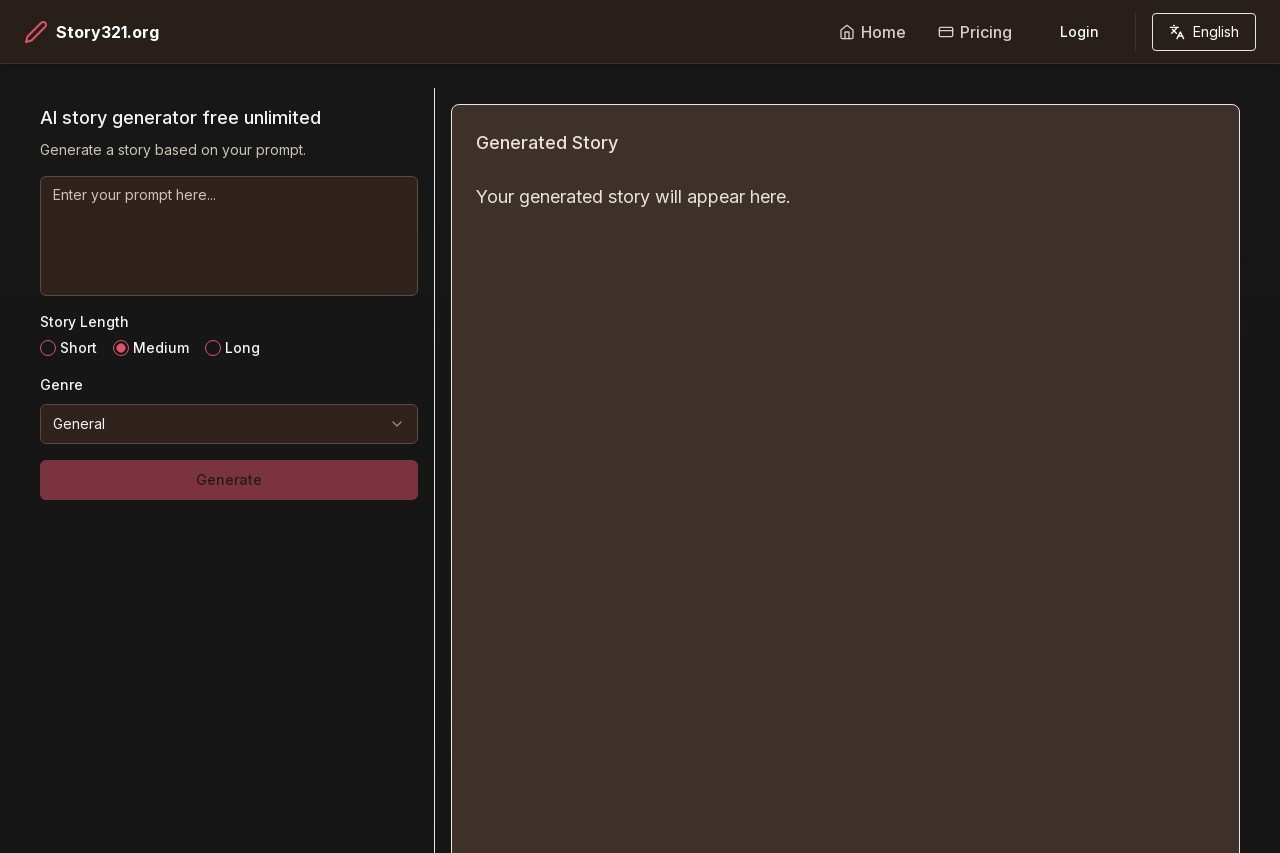This screenshot has width=1280, height=853.
Task: Click 'Generate a story based on your prompt.' text
Action: pyautogui.click(x=173, y=150)
